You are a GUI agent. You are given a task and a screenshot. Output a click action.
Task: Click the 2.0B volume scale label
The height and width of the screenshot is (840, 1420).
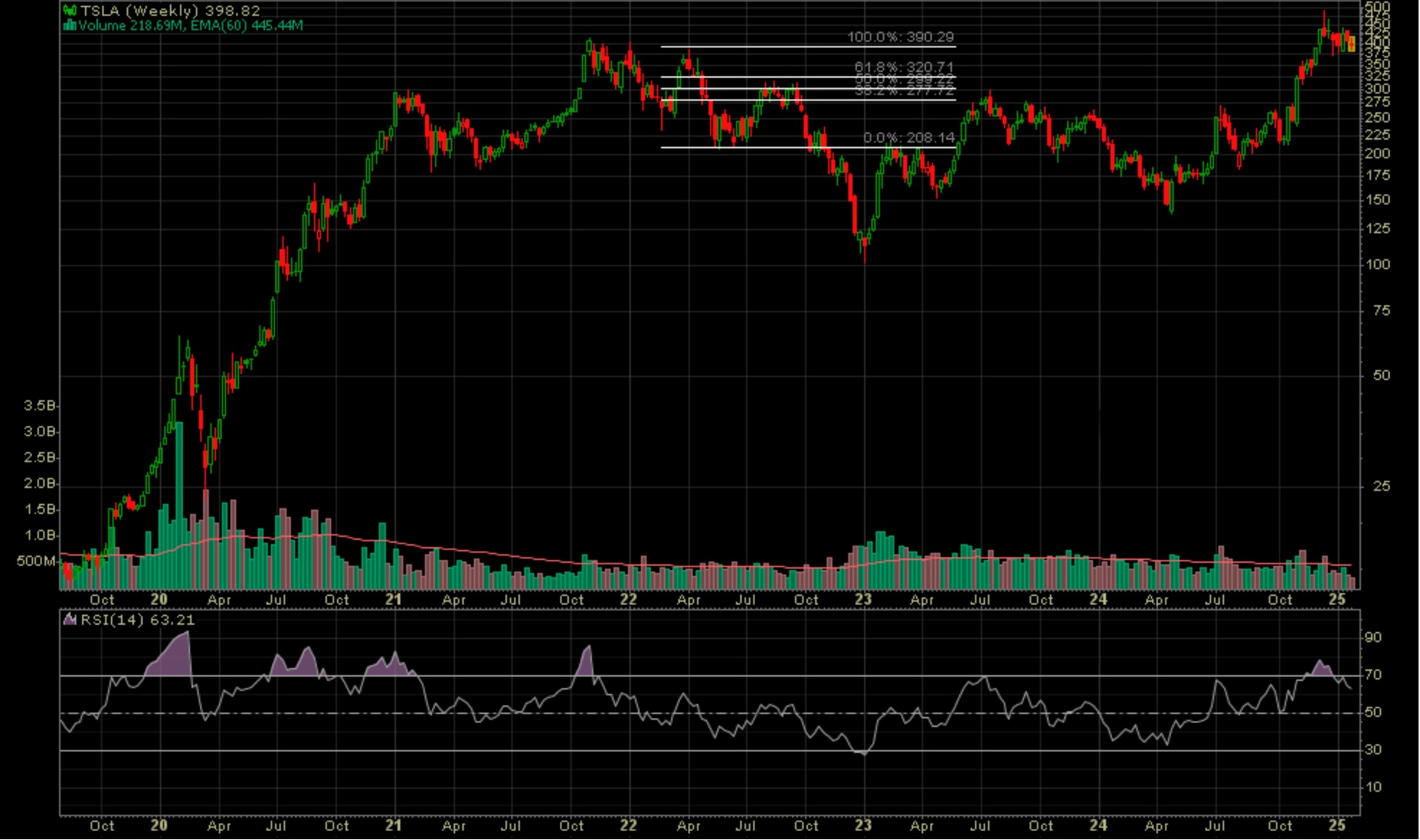point(40,484)
